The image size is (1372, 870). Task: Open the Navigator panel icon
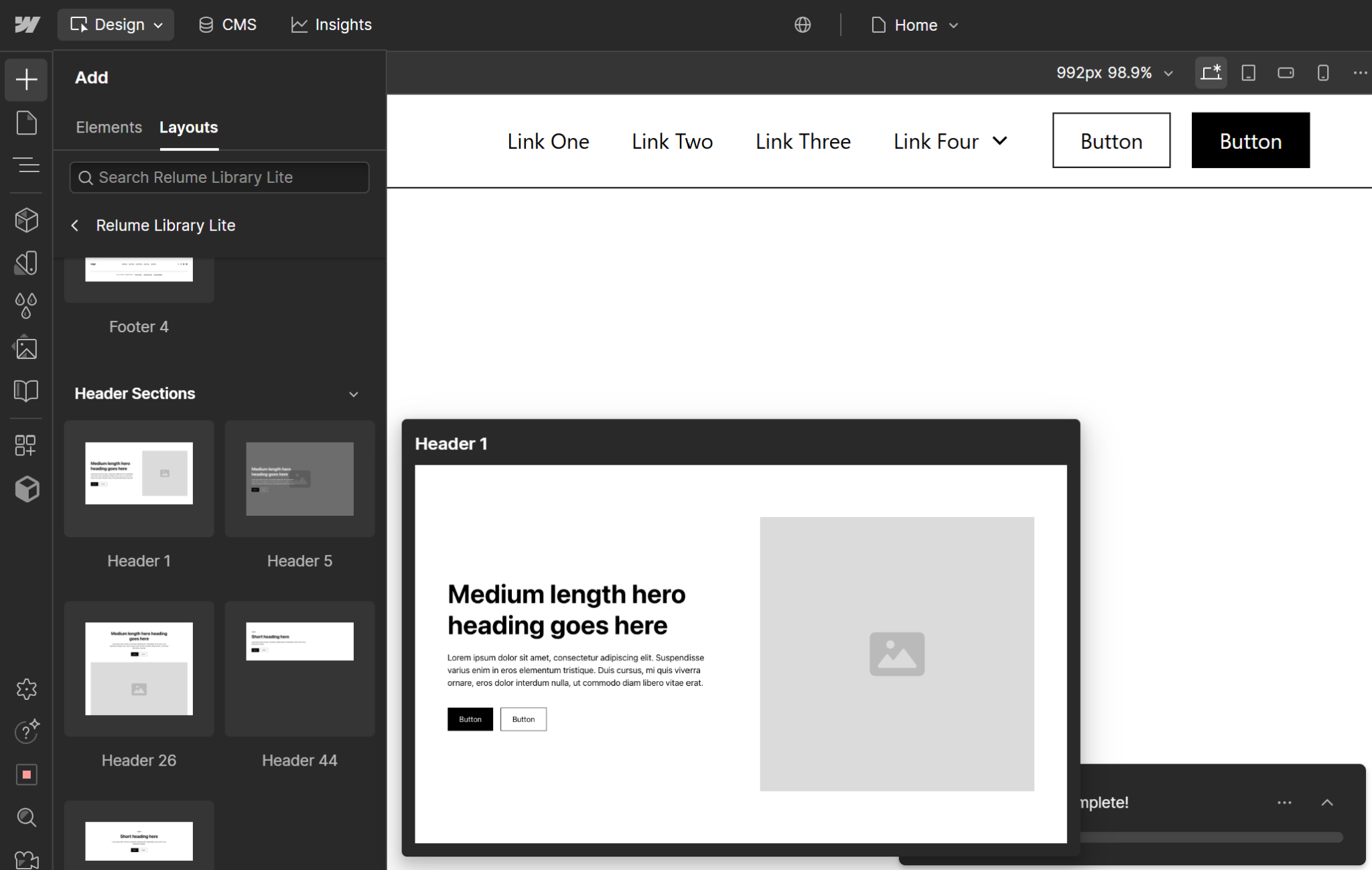click(26, 165)
